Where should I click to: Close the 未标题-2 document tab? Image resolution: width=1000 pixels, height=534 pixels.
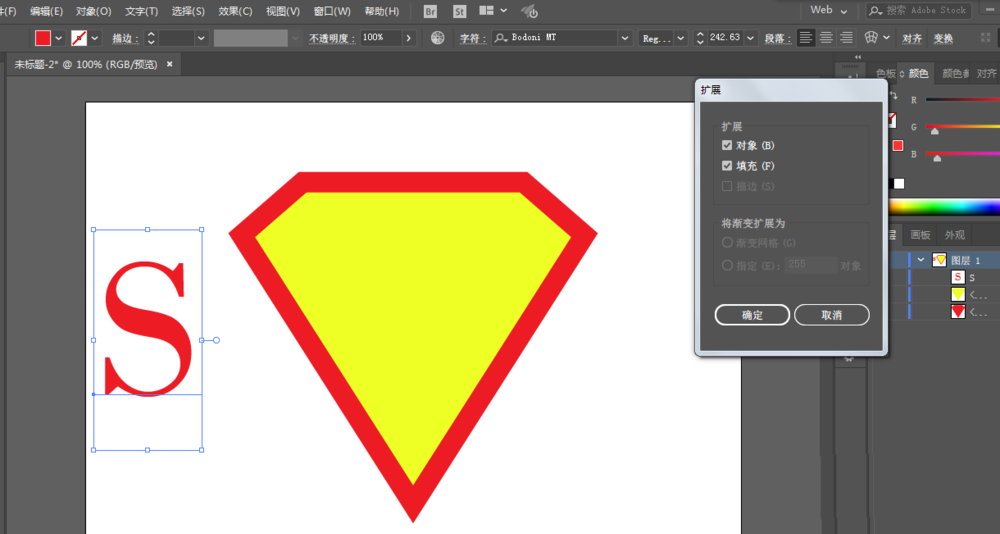pyautogui.click(x=170, y=64)
